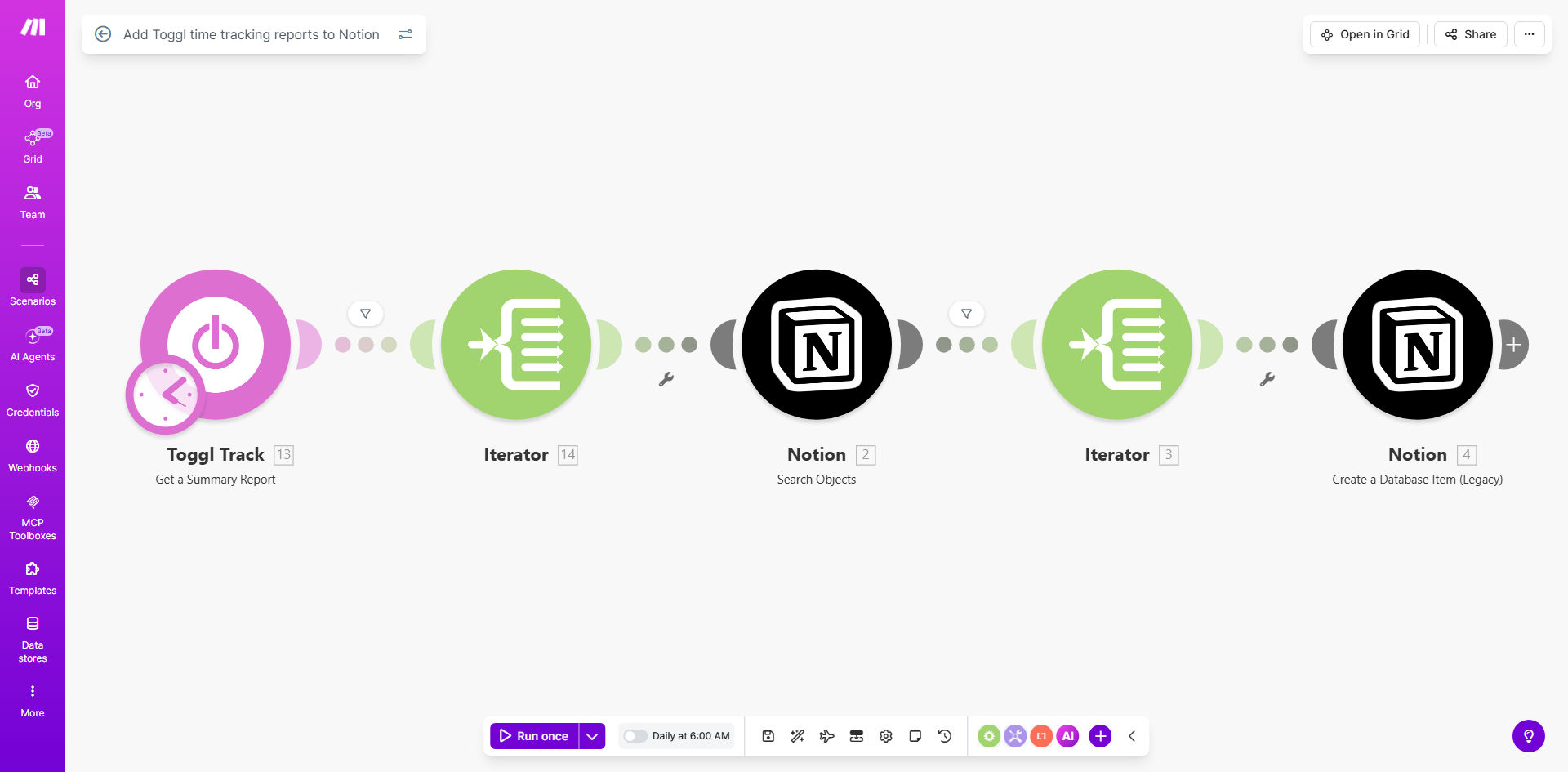This screenshot has height=772, width=1568.
Task: Go to the Team page
Action: tap(33, 202)
